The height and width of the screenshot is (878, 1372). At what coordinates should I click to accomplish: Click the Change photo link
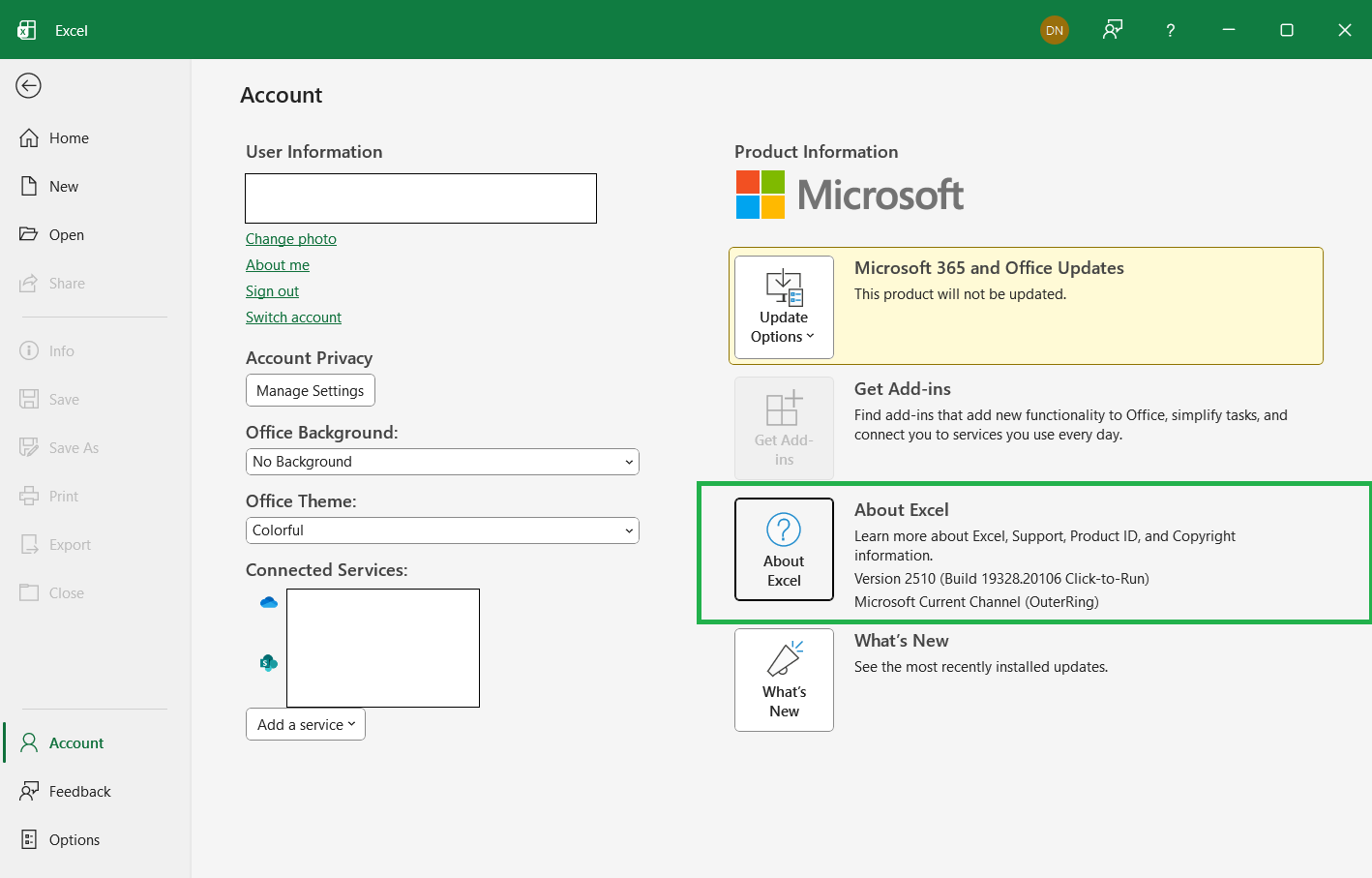[x=291, y=239]
